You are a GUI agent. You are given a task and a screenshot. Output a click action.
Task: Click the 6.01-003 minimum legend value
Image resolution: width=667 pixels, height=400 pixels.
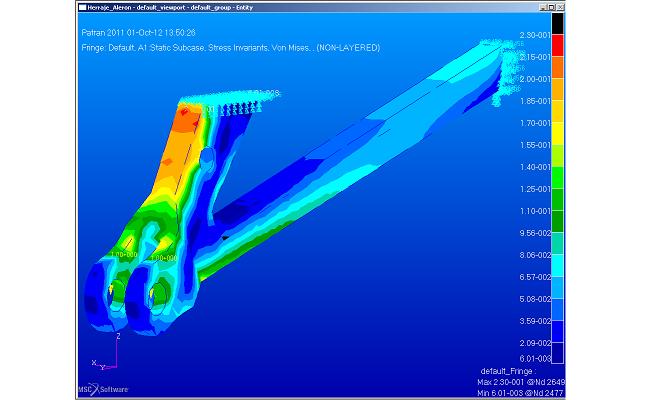coord(534,357)
